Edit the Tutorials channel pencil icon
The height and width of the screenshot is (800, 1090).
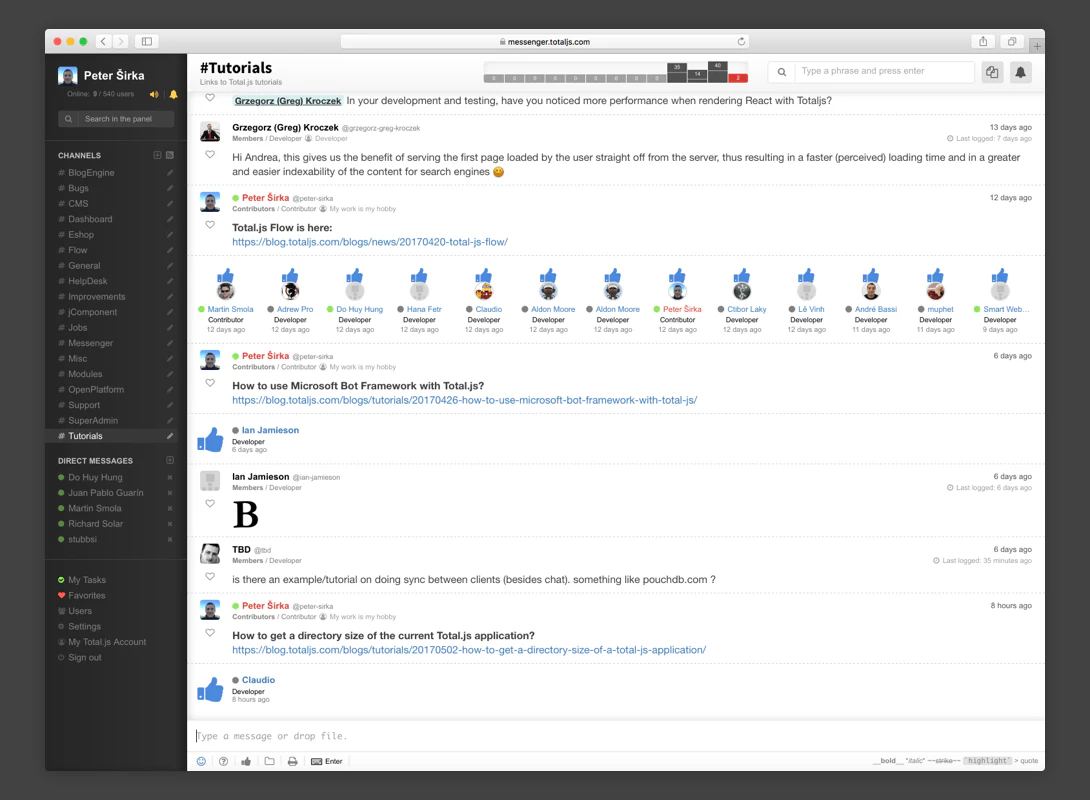coord(170,436)
